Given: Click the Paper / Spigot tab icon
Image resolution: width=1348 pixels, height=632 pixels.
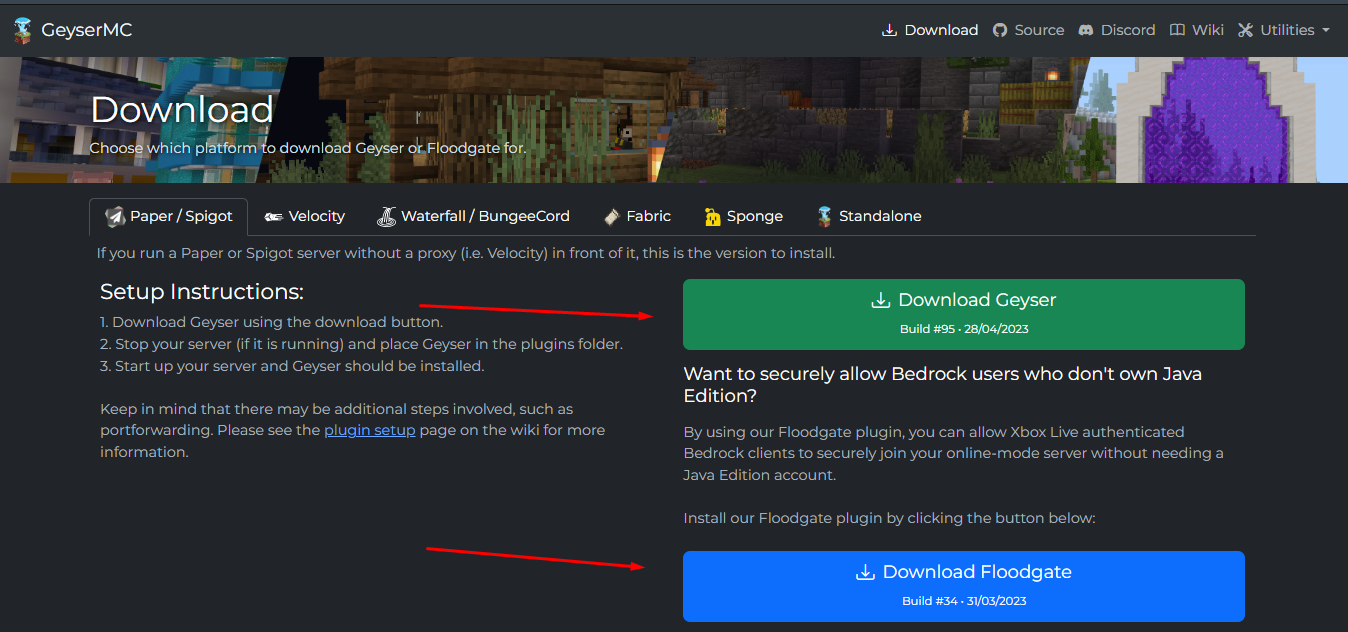Looking at the screenshot, I should coord(116,217).
